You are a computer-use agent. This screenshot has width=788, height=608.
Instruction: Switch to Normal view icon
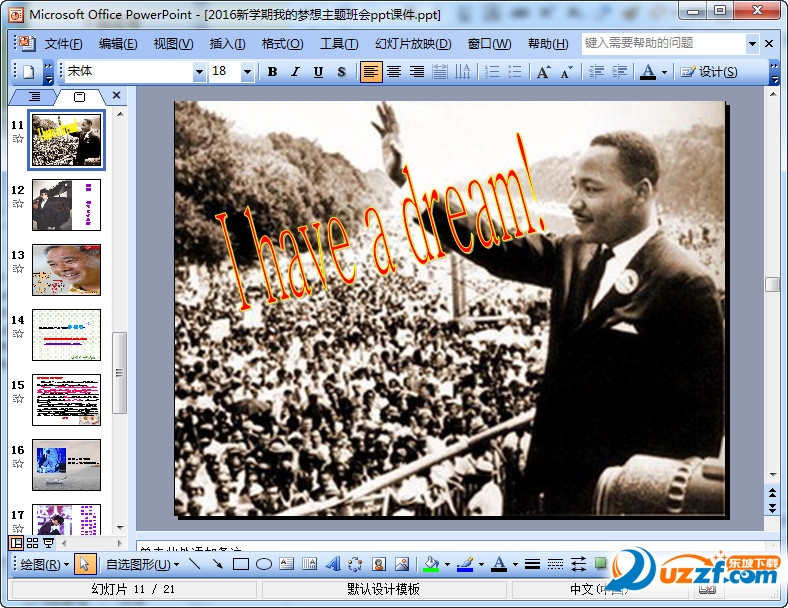tap(17, 543)
